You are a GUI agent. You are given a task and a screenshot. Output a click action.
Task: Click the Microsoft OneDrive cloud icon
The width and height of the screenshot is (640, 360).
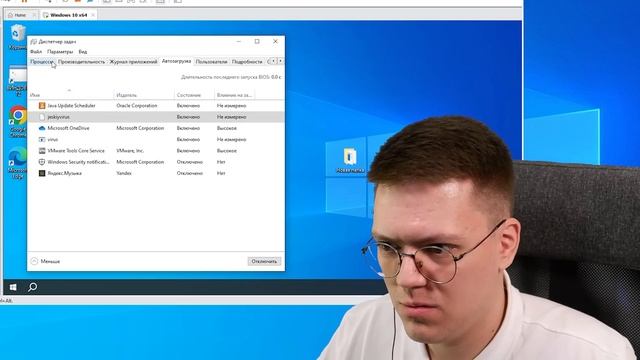pyautogui.click(x=42, y=128)
